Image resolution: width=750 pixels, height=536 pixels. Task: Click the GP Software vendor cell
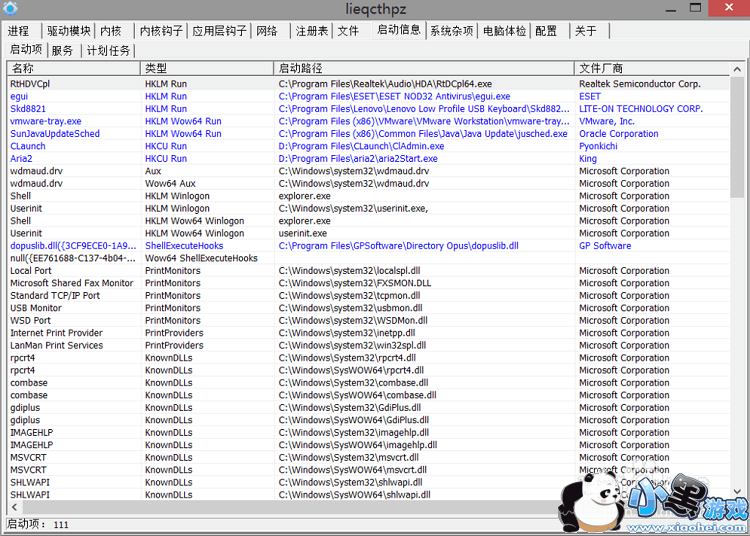605,245
